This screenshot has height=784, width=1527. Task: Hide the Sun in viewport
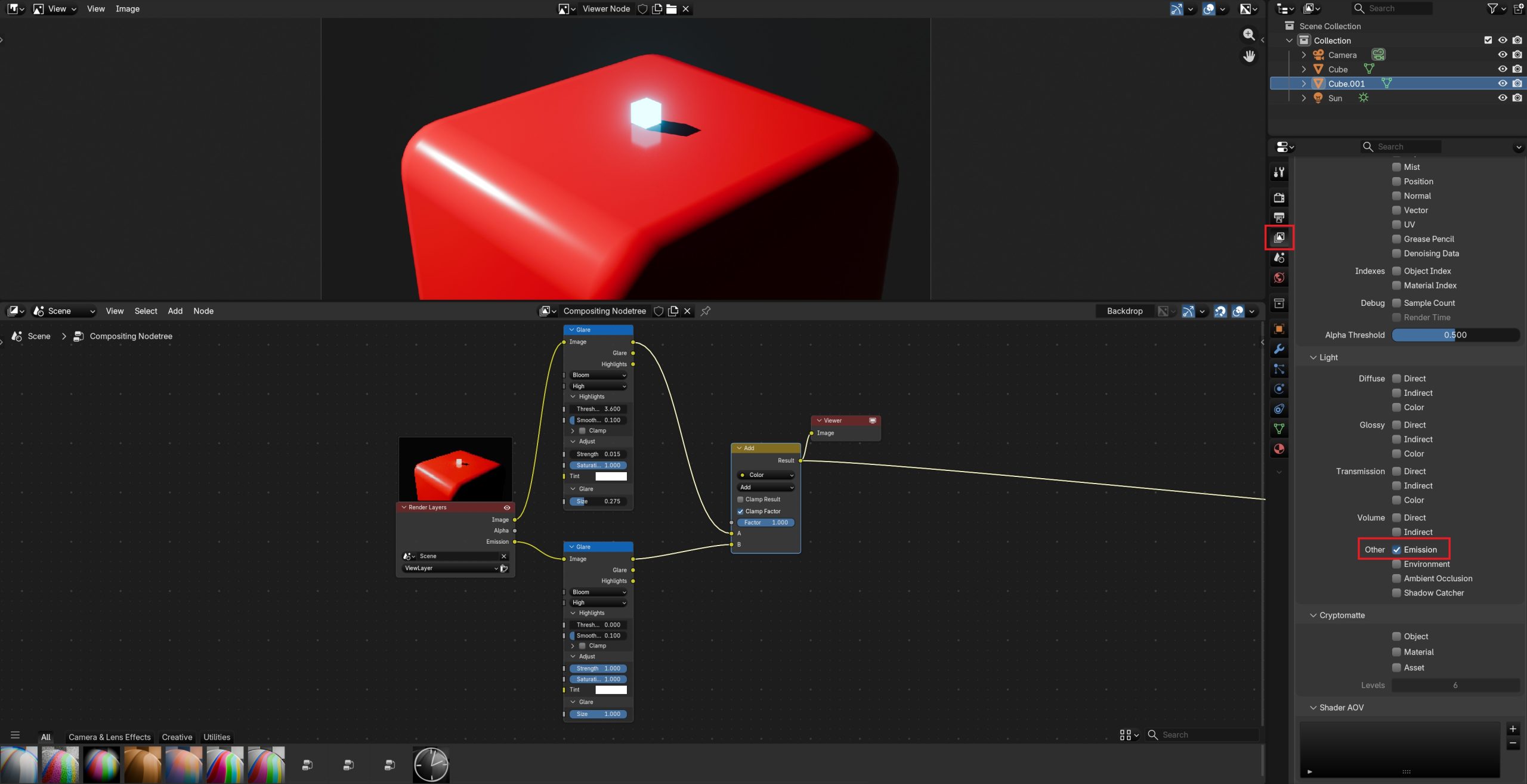click(x=1503, y=98)
